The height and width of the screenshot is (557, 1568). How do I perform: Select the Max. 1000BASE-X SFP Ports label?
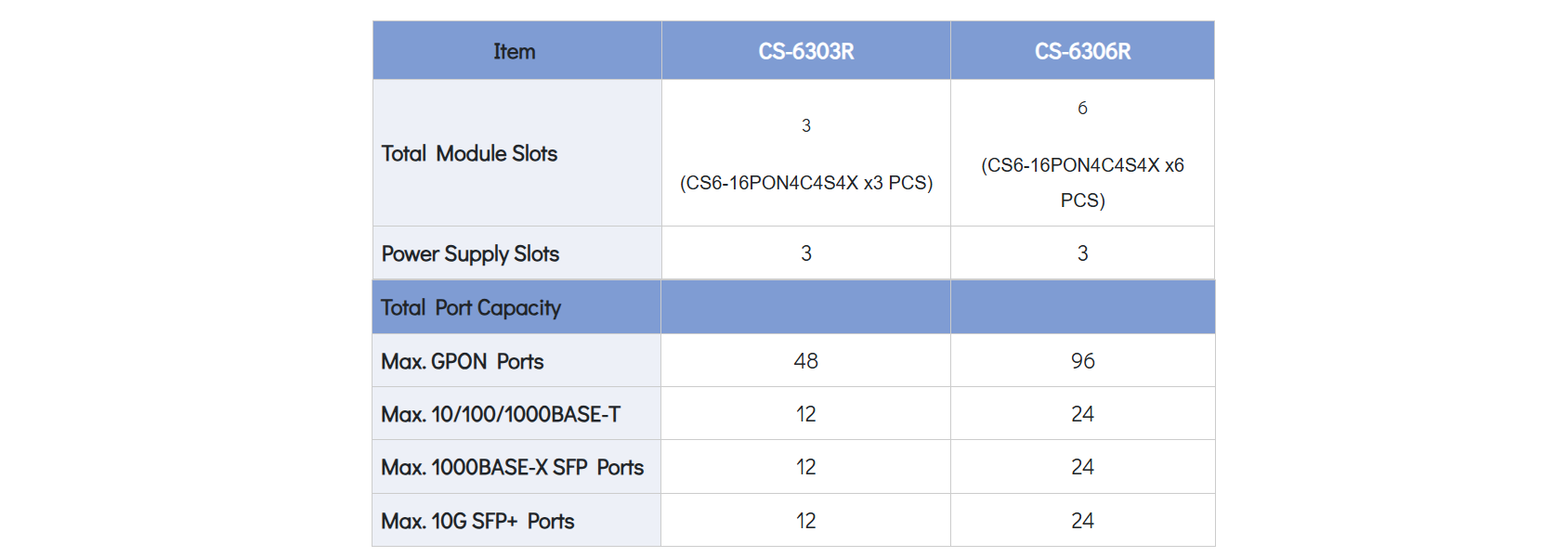point(512,468)
